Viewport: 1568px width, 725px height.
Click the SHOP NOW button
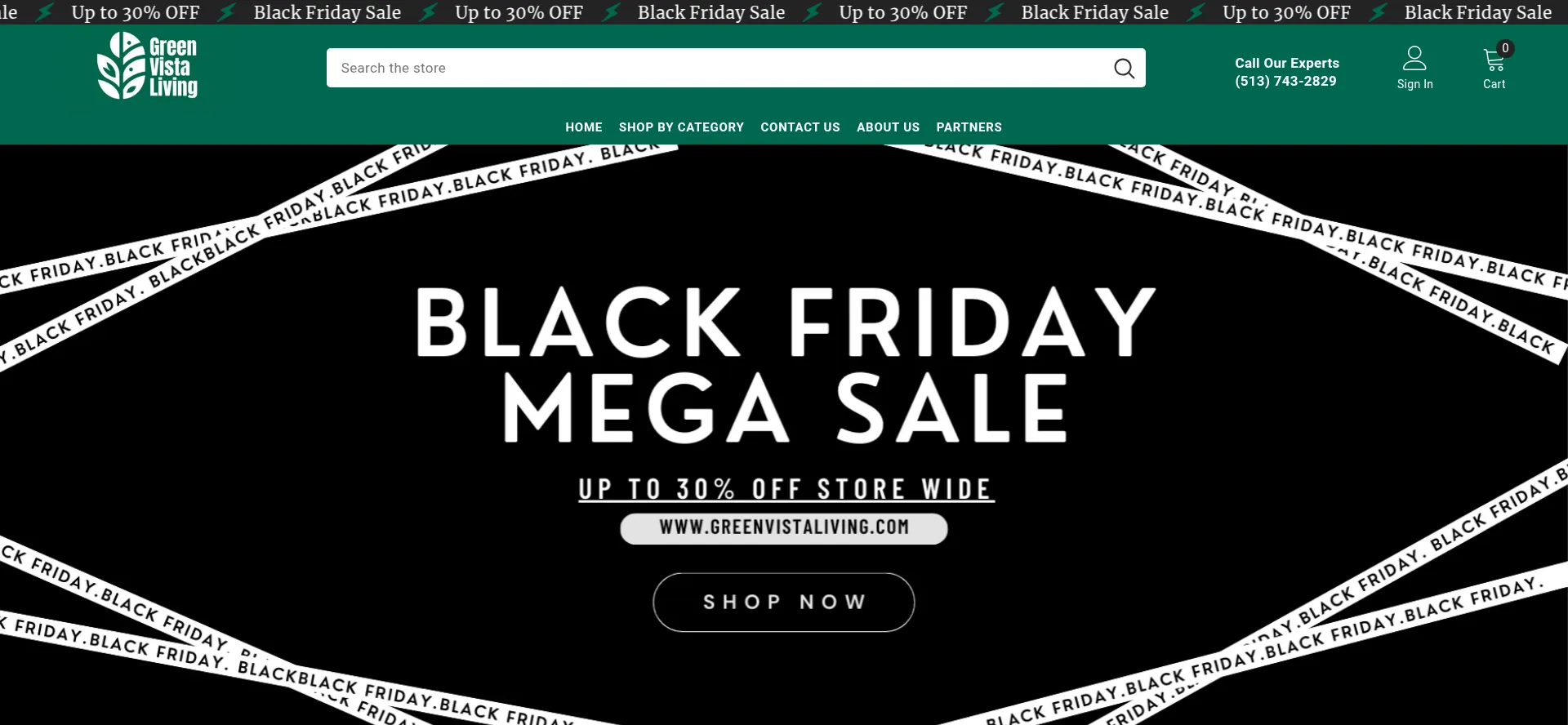(784, 603)
